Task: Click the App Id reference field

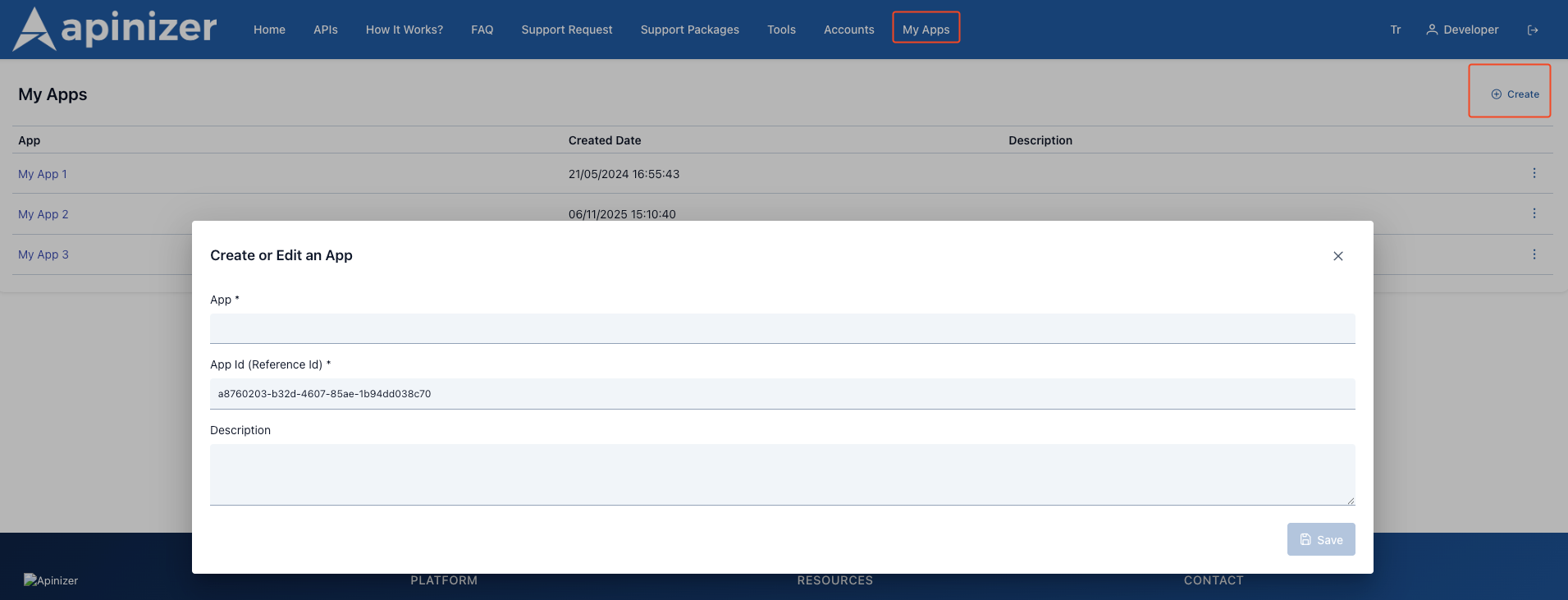Action: pyautogui.click(x=781, y=394)
